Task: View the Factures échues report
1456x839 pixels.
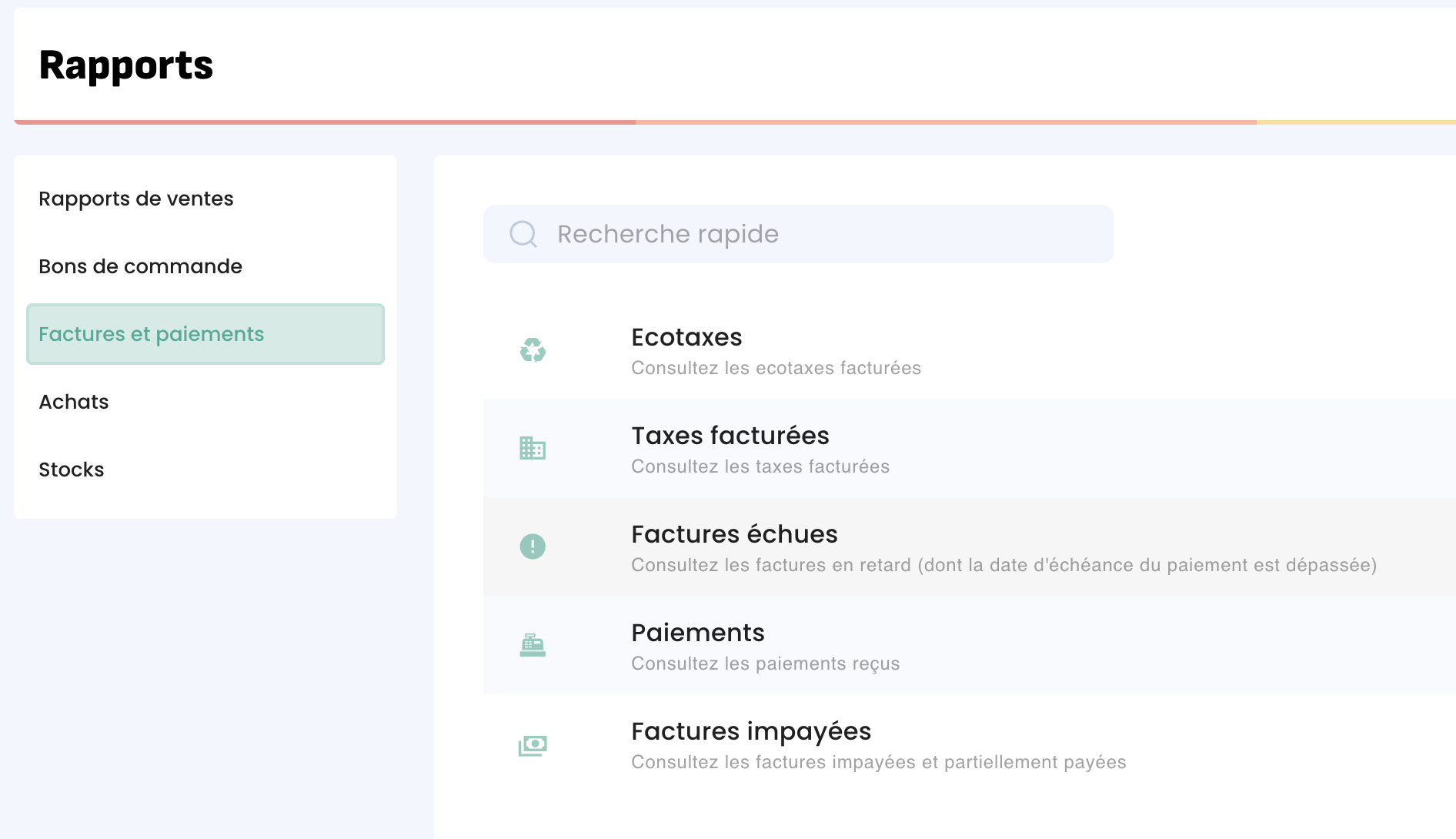Action: pyautogui.click(x=734, y=534)
